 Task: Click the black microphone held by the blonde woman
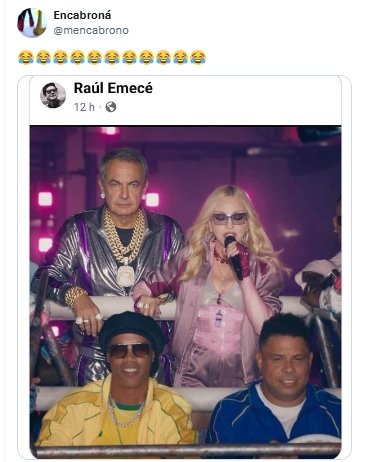(234, 256)
